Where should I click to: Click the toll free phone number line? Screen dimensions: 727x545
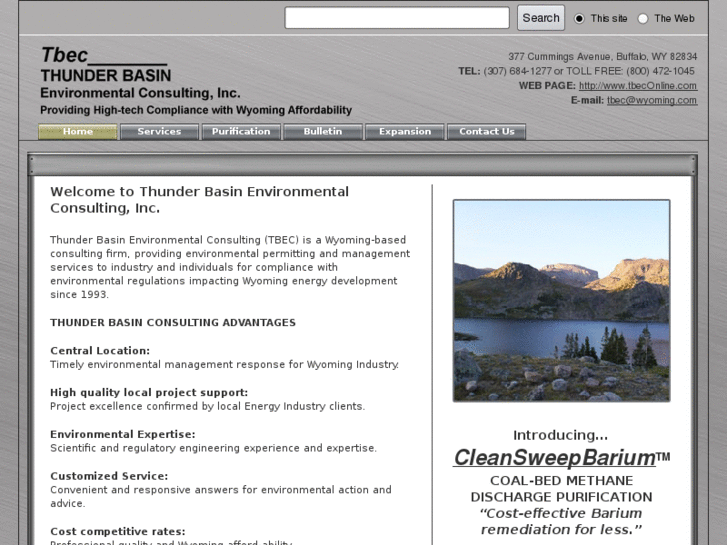pyautogui.click(x=577, y=71)
